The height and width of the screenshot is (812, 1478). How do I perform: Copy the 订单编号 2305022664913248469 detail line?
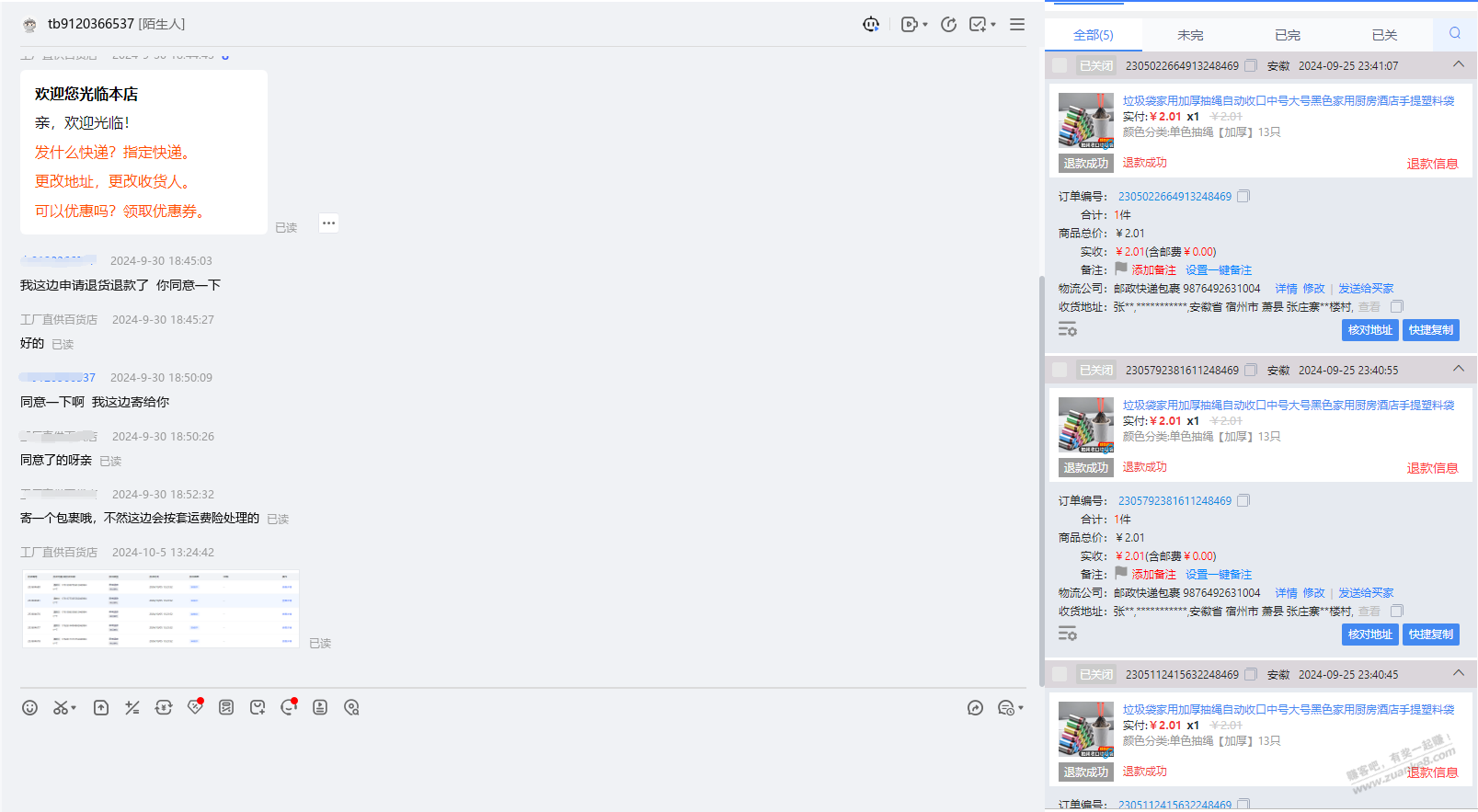(x=1243, y=196)
